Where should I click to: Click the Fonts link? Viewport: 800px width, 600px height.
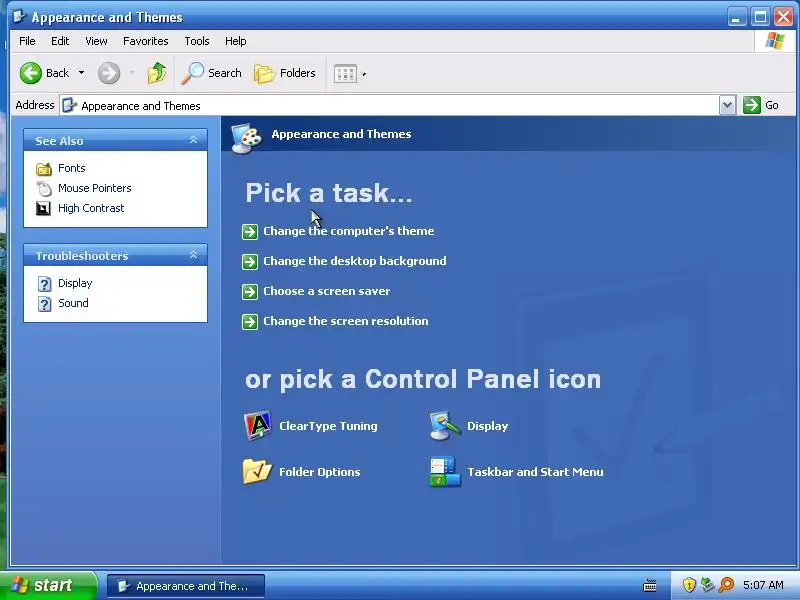click(x=71, y=168)
